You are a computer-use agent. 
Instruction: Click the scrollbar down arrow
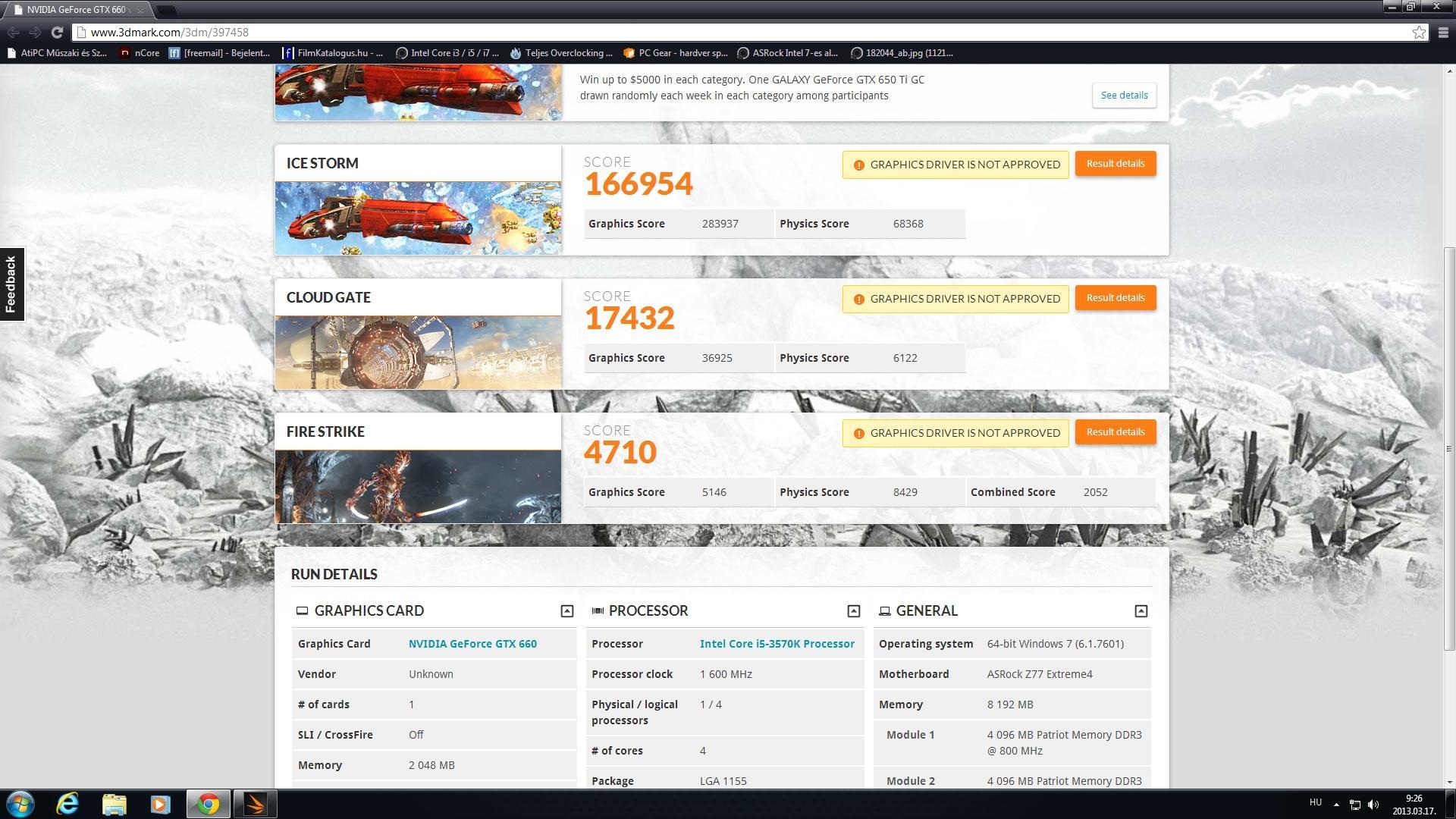click(1449, 782)
